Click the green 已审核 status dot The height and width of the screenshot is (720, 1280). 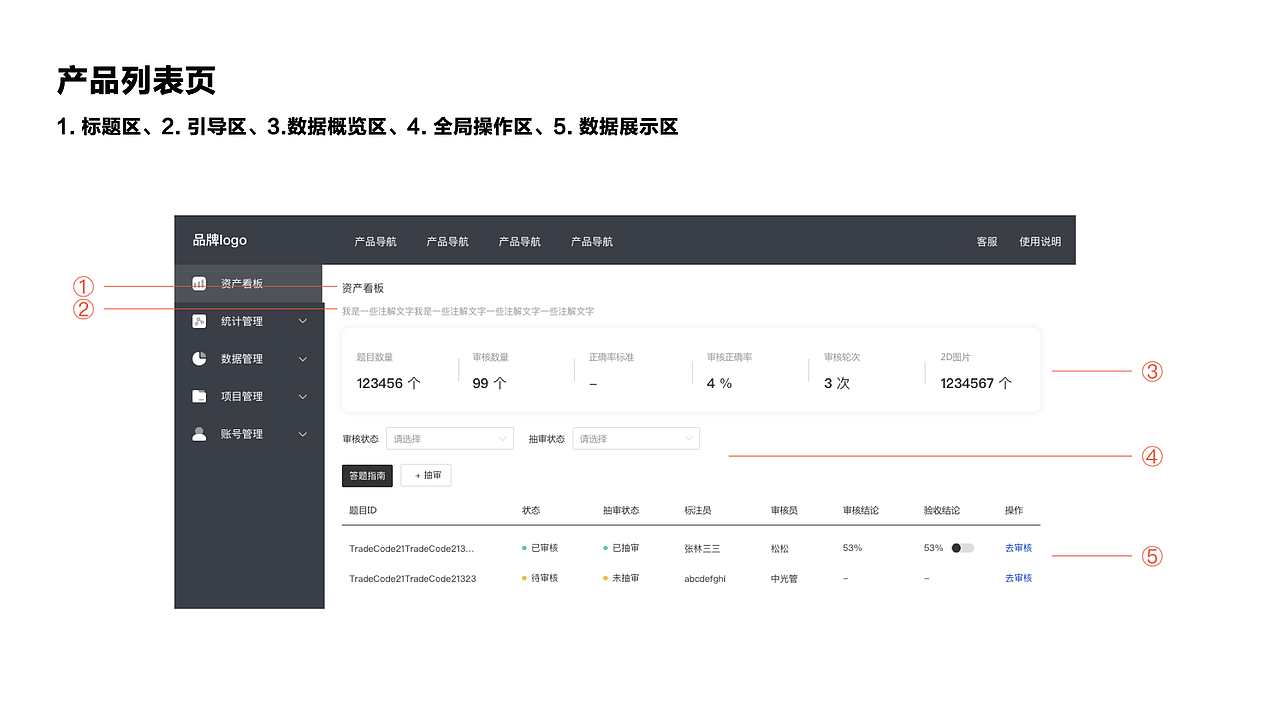[523, 547]
